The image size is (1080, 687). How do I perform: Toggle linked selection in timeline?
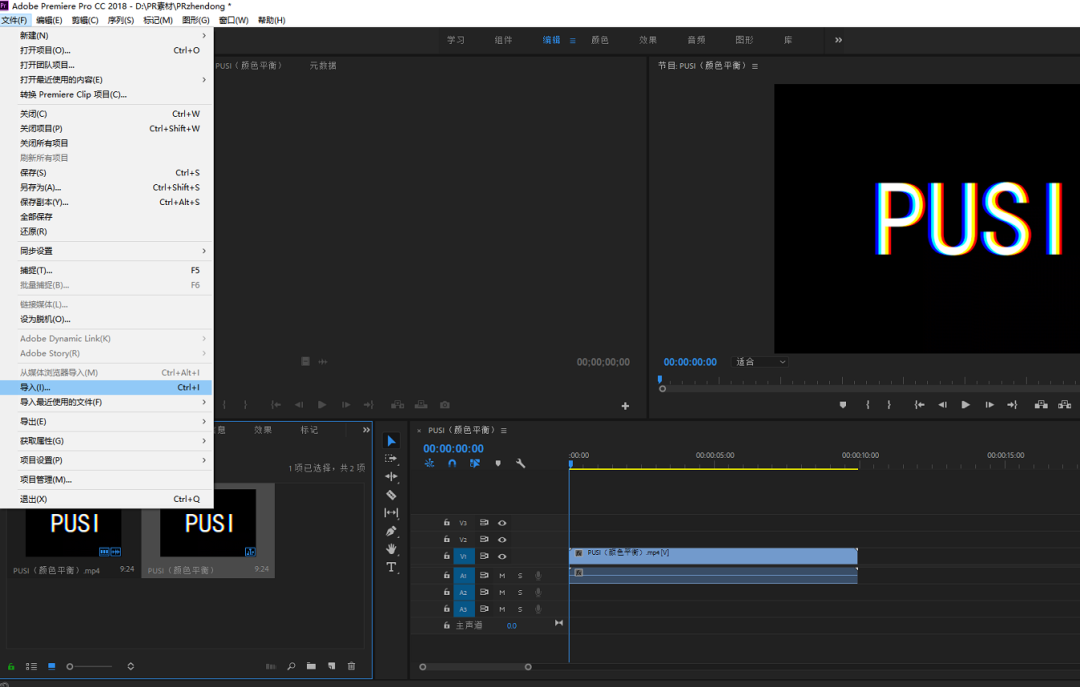475,464
